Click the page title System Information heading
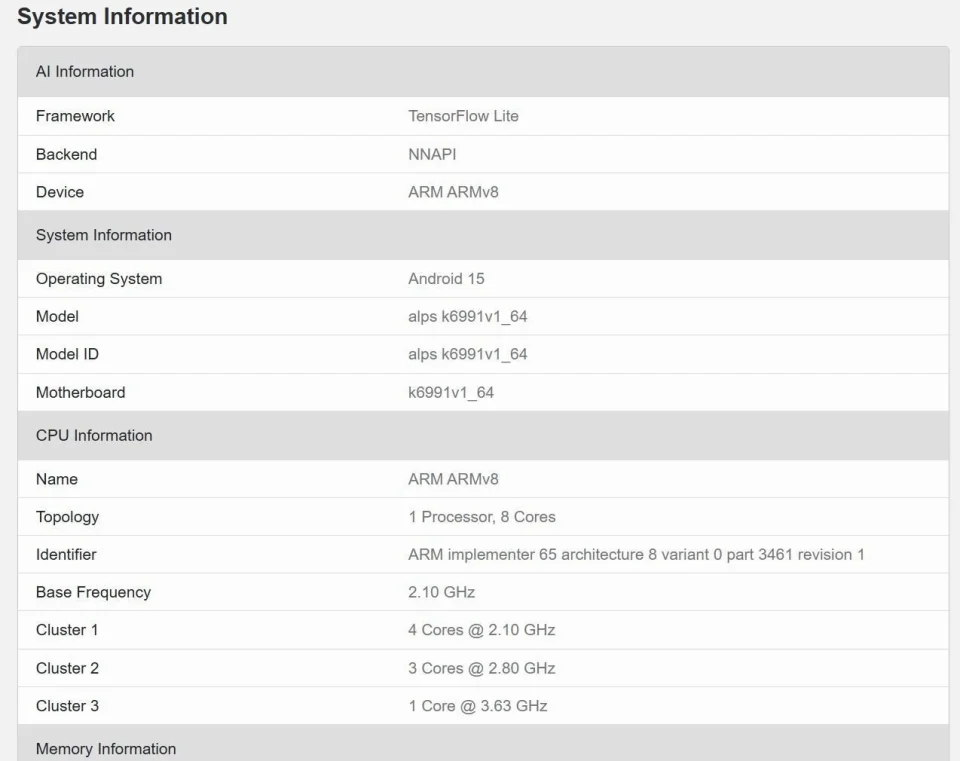The height and width of the screenshot is (761, 960). pyautogui.click(x=122, y=17)
